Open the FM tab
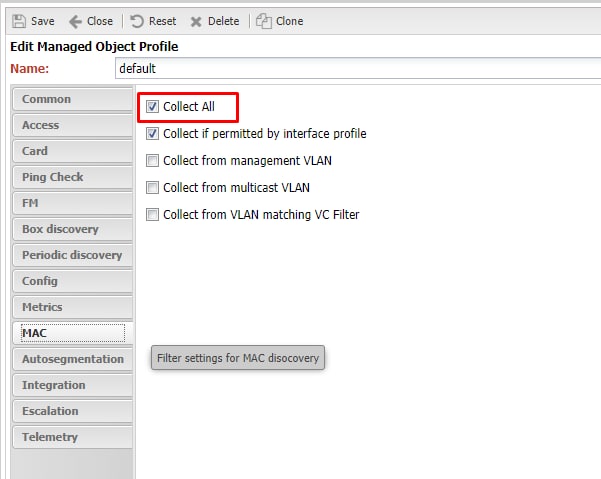601x479 pixels. pos(72,203)
